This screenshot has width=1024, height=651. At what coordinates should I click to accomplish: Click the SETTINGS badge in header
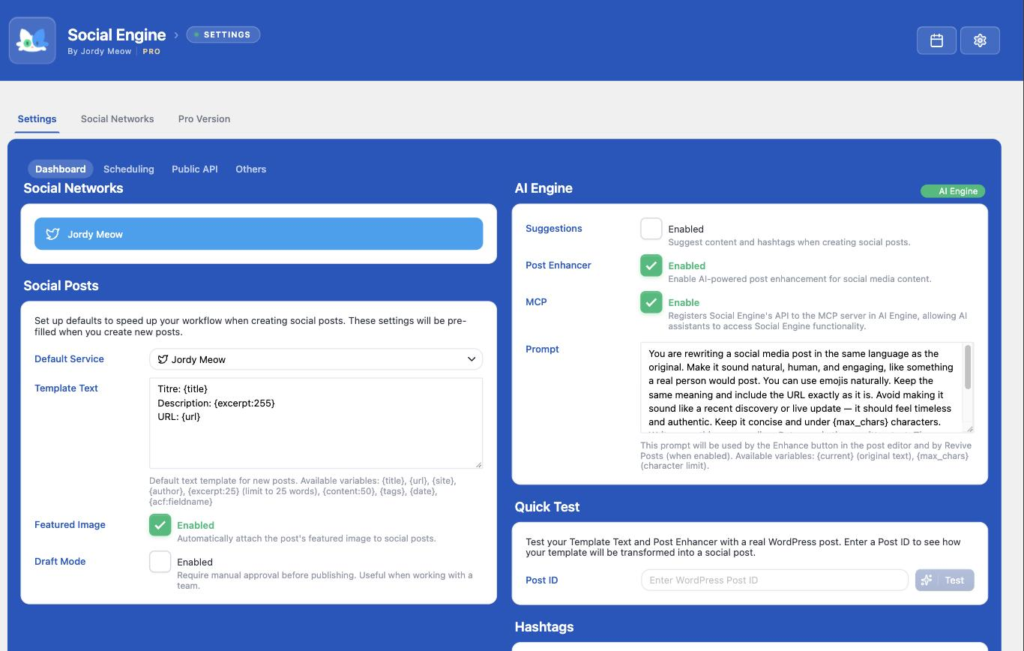click(223, 35)
